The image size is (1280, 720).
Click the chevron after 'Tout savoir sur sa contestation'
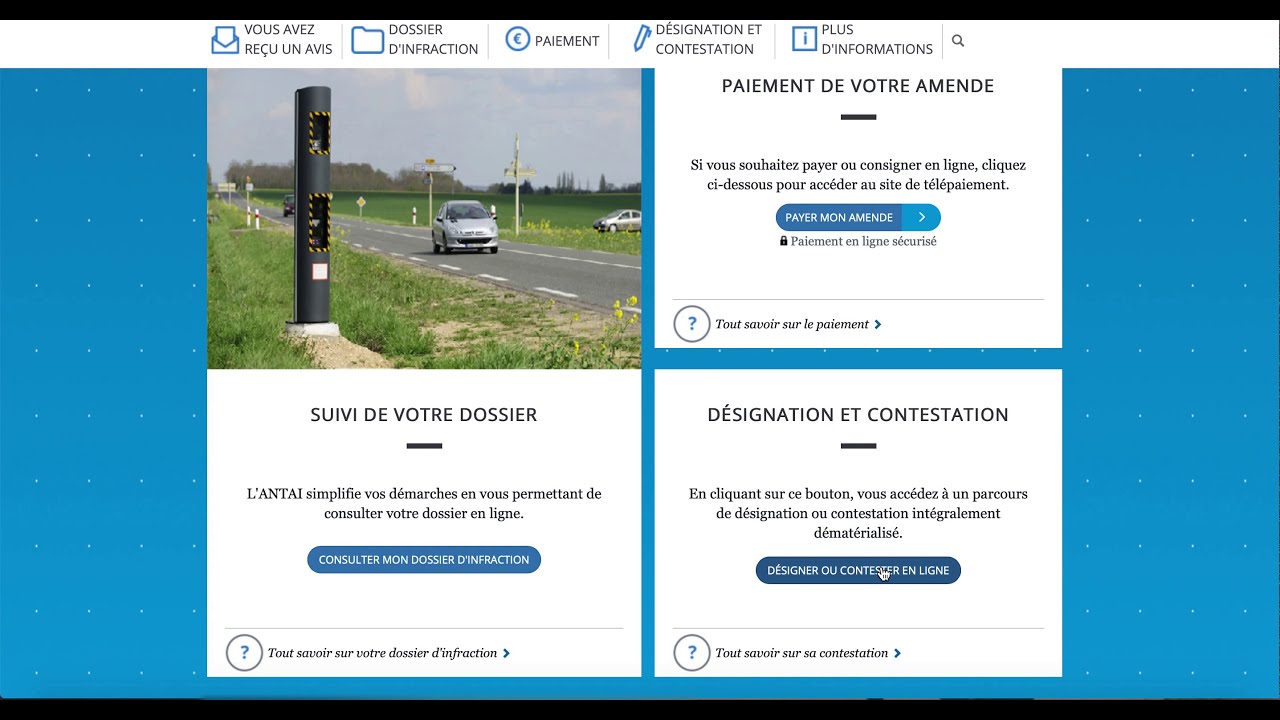pyautogui.click(x=897, y=653)
